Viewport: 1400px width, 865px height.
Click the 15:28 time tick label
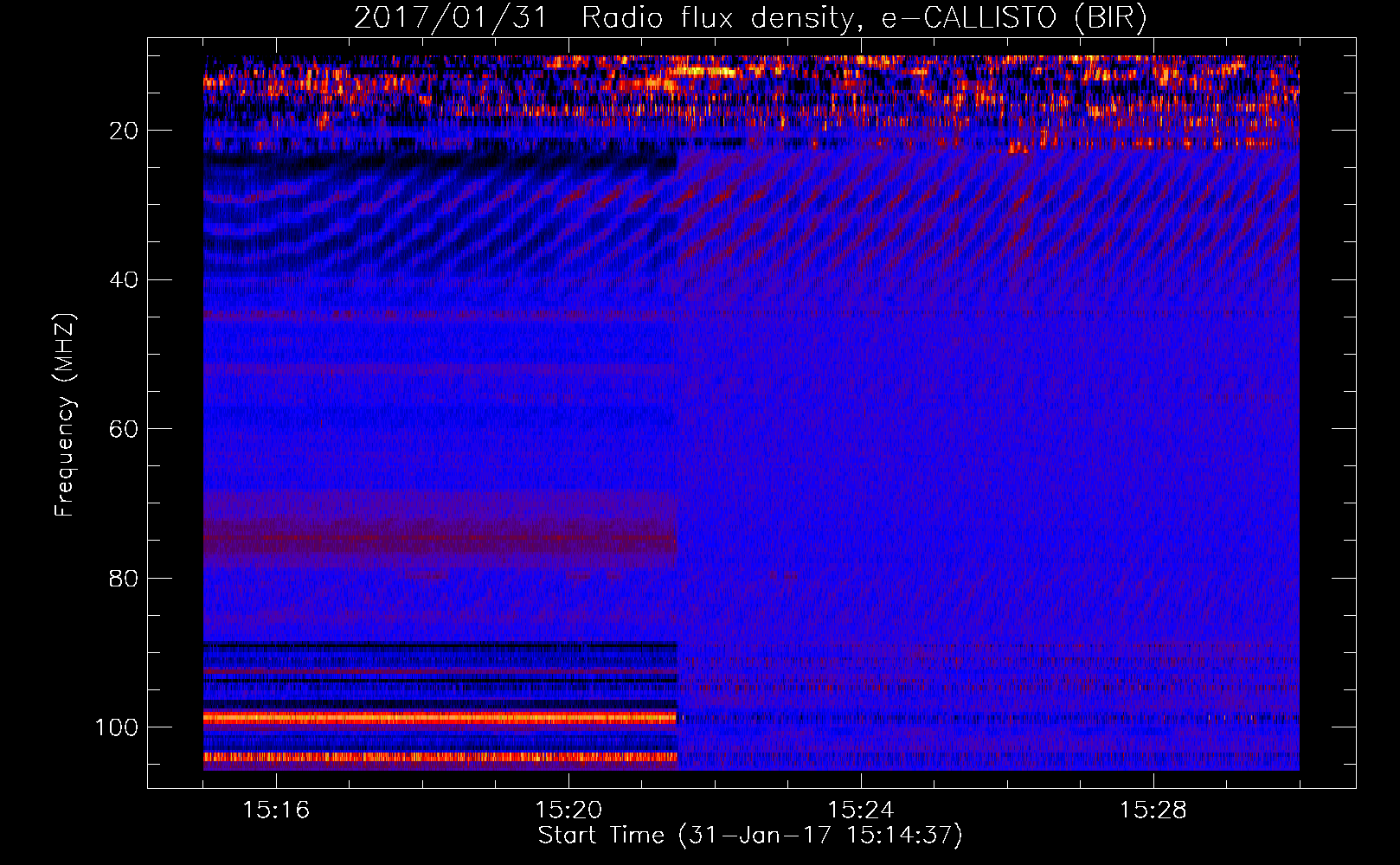click(x=1153, y=811)
